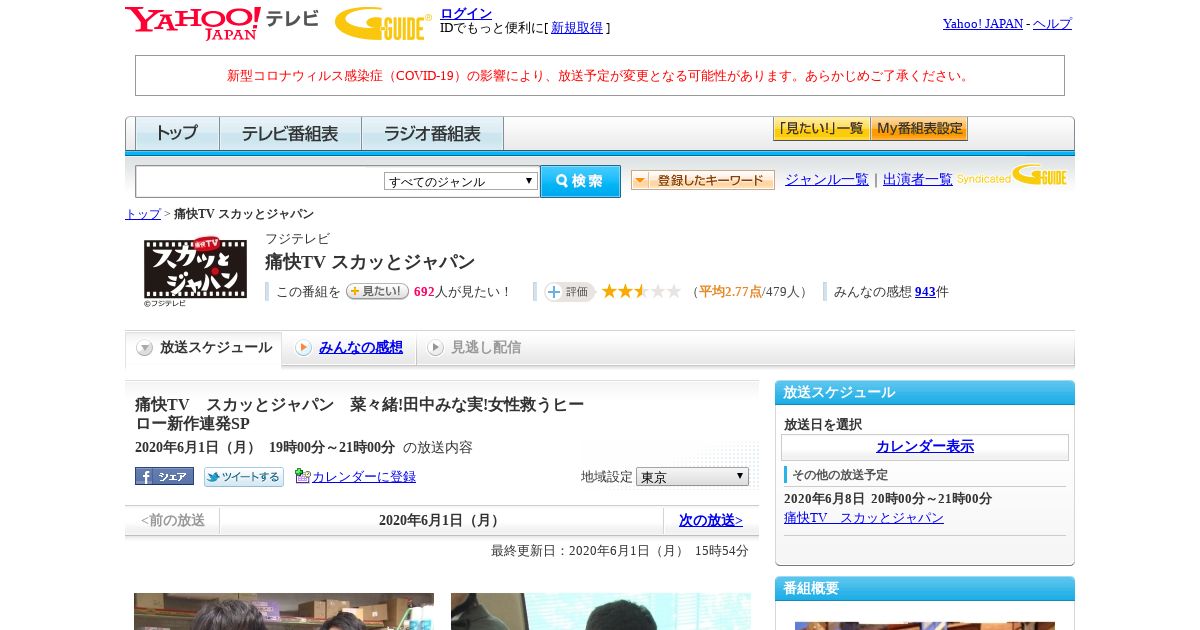Expand the すべてのジャンル genre dropdown
Image resolution: width=1200 pixels, height=630 pixels.
click(461, 181)
